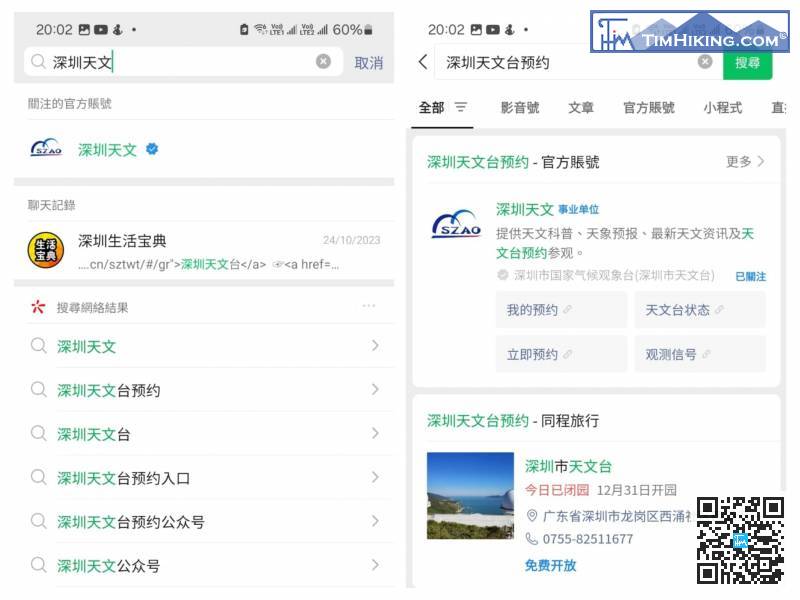This screenshot has height=600, width=800.
Task: Select the suggestion 深圳天文台预约入口
Action: click(204, 478)
